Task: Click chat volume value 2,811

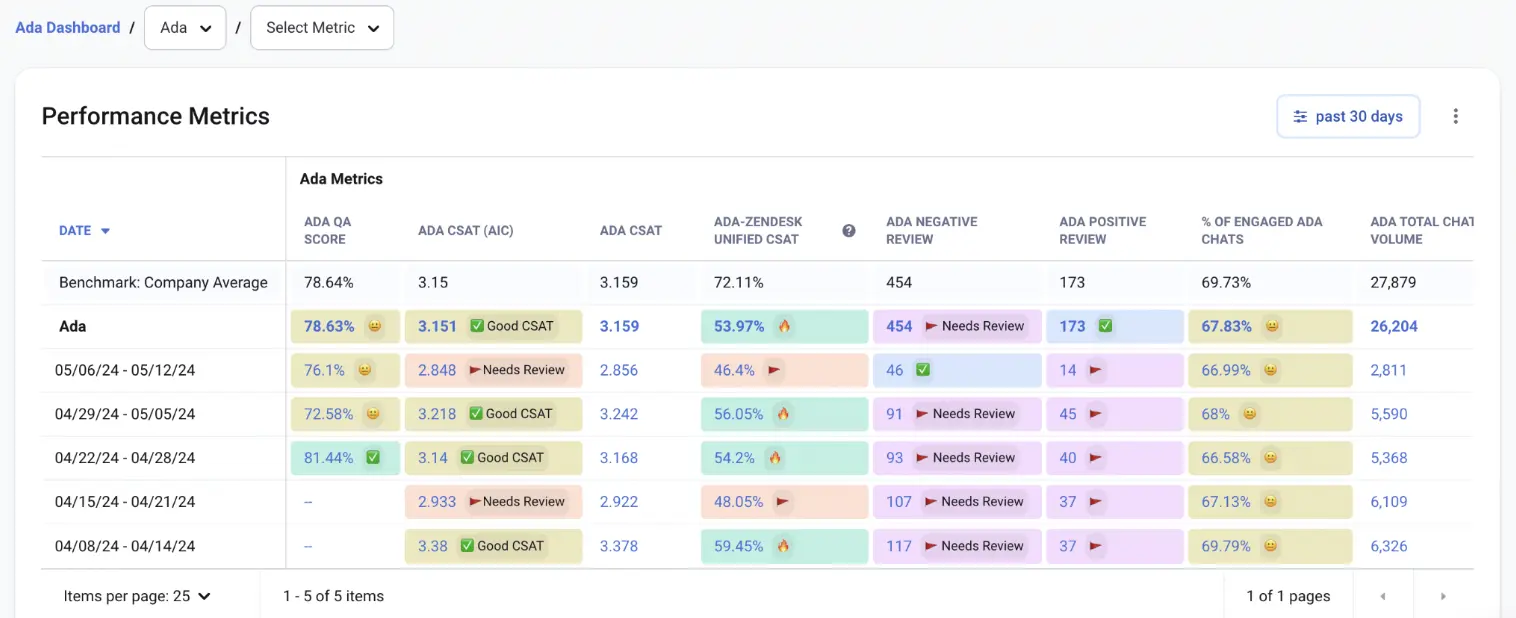Action: 1389,370
